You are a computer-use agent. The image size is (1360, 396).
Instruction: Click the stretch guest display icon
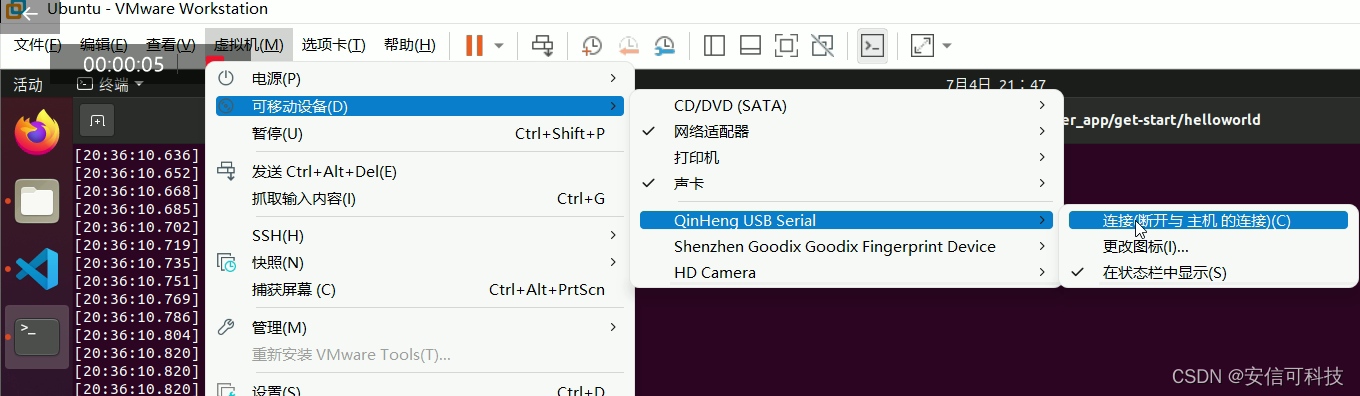pyautogui.click(x=922, y=45)
